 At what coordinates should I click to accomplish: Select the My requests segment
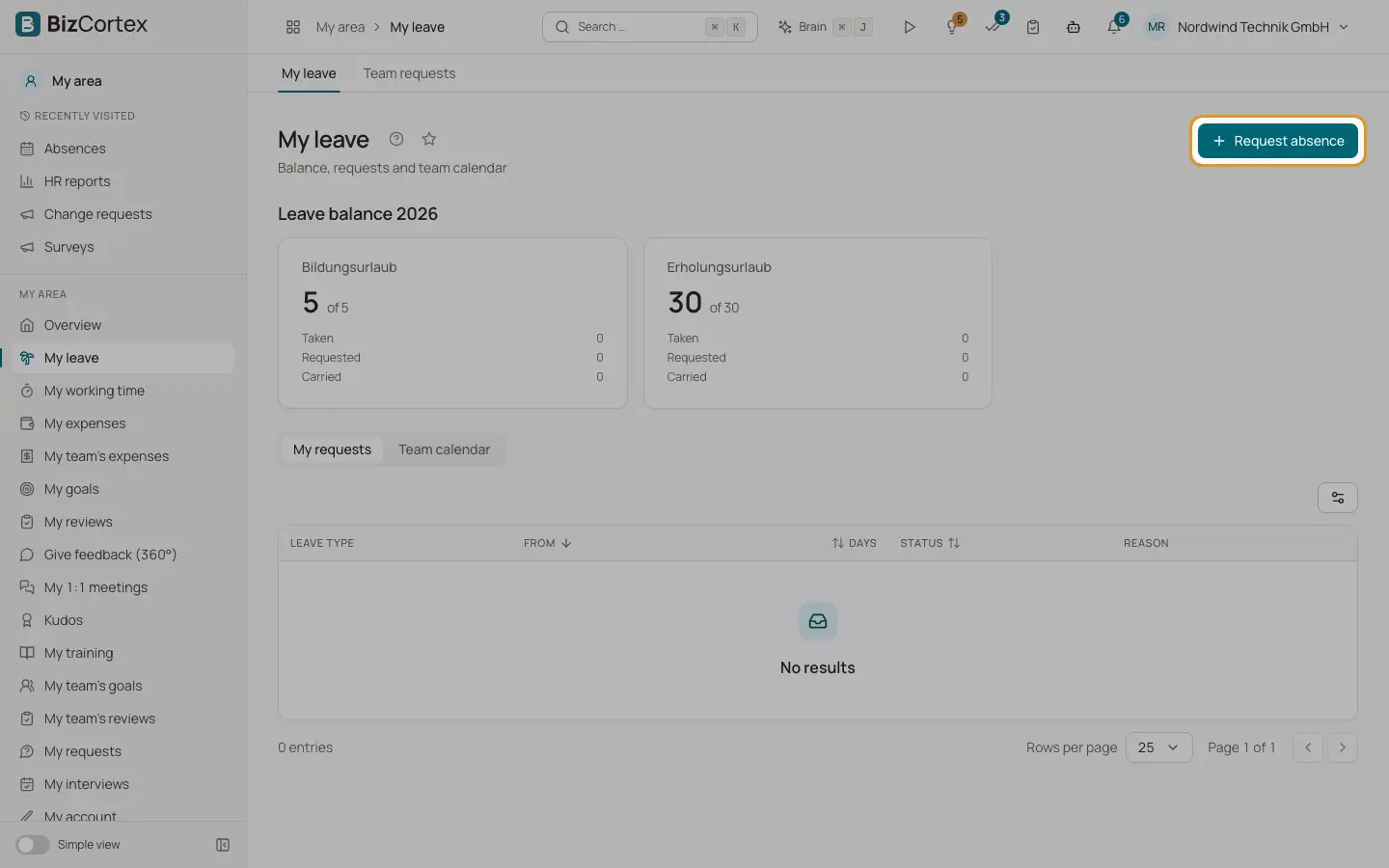tap(332, 449)
